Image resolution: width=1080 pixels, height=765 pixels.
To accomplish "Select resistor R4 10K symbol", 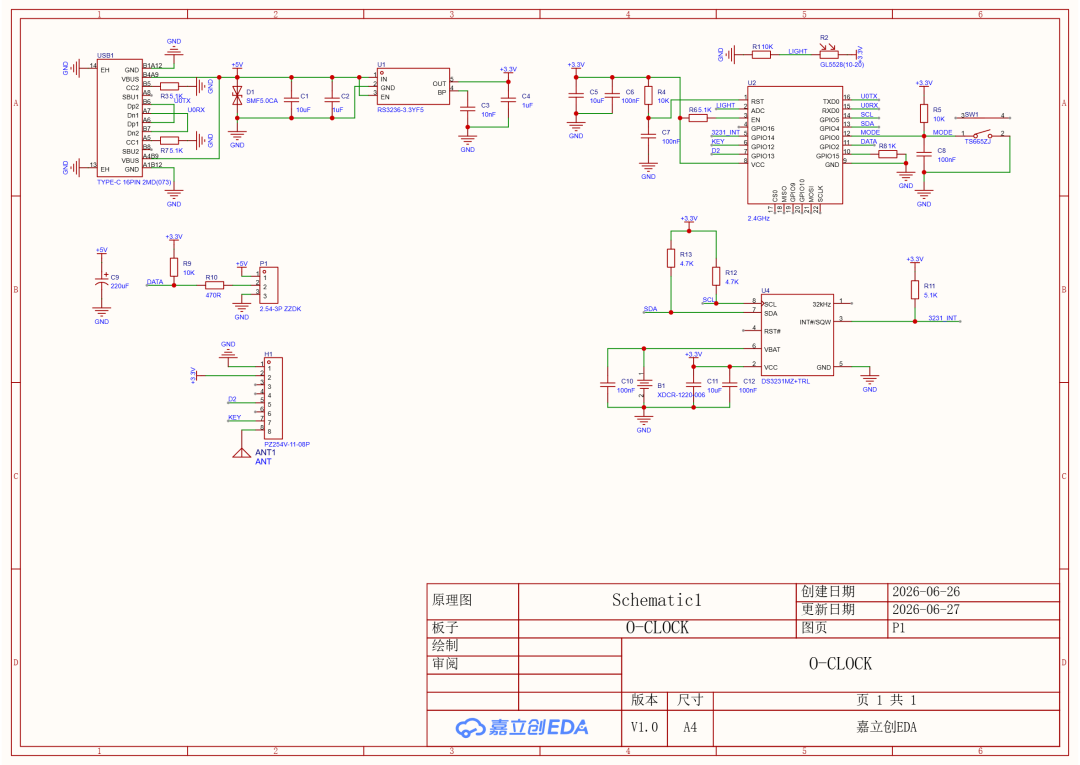I will (x=648, y=95).
